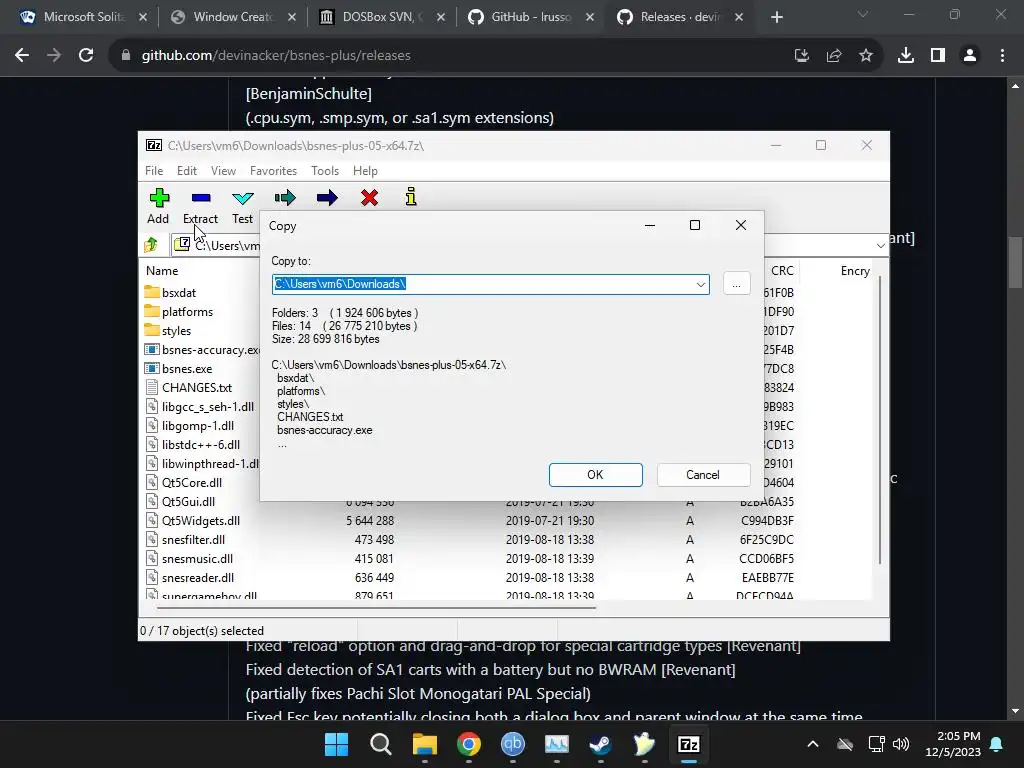Click the Copy arrow icon in 7-Zip toolbar
The width and height of the screenshot is (1024, 768).
[x=285, y=198]
